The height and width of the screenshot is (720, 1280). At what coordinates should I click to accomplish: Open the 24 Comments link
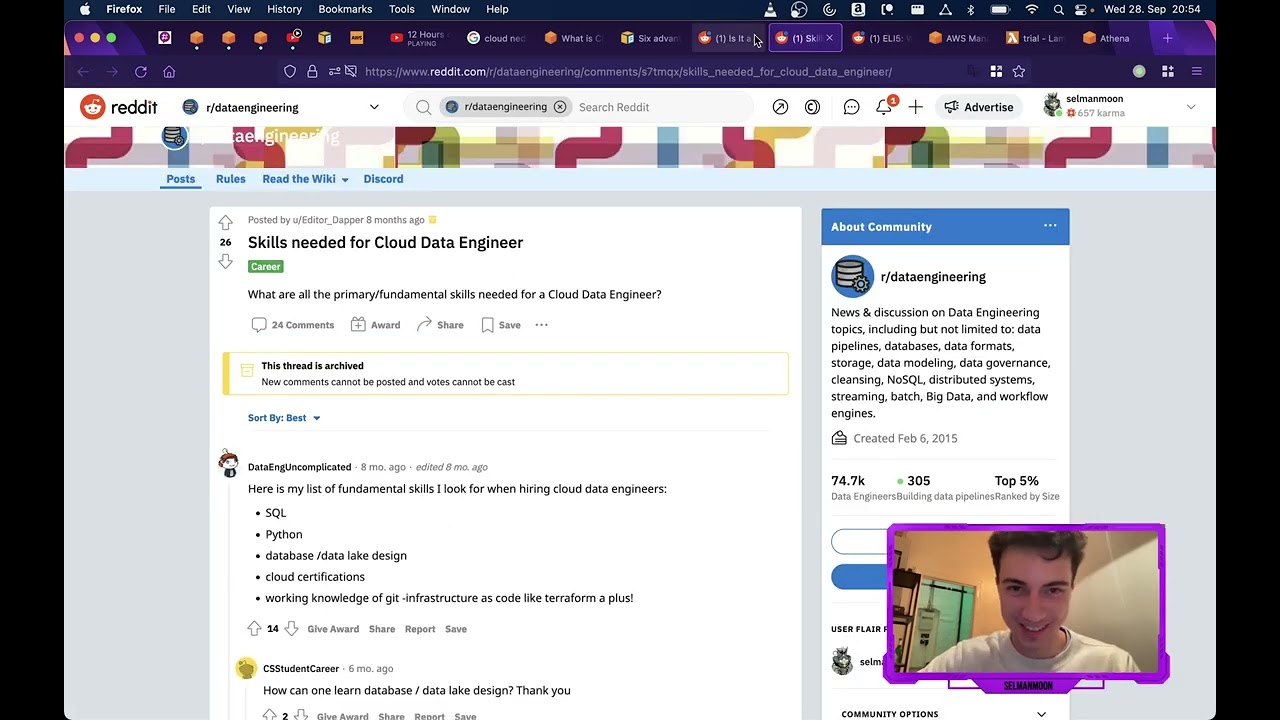coord(292,325)
